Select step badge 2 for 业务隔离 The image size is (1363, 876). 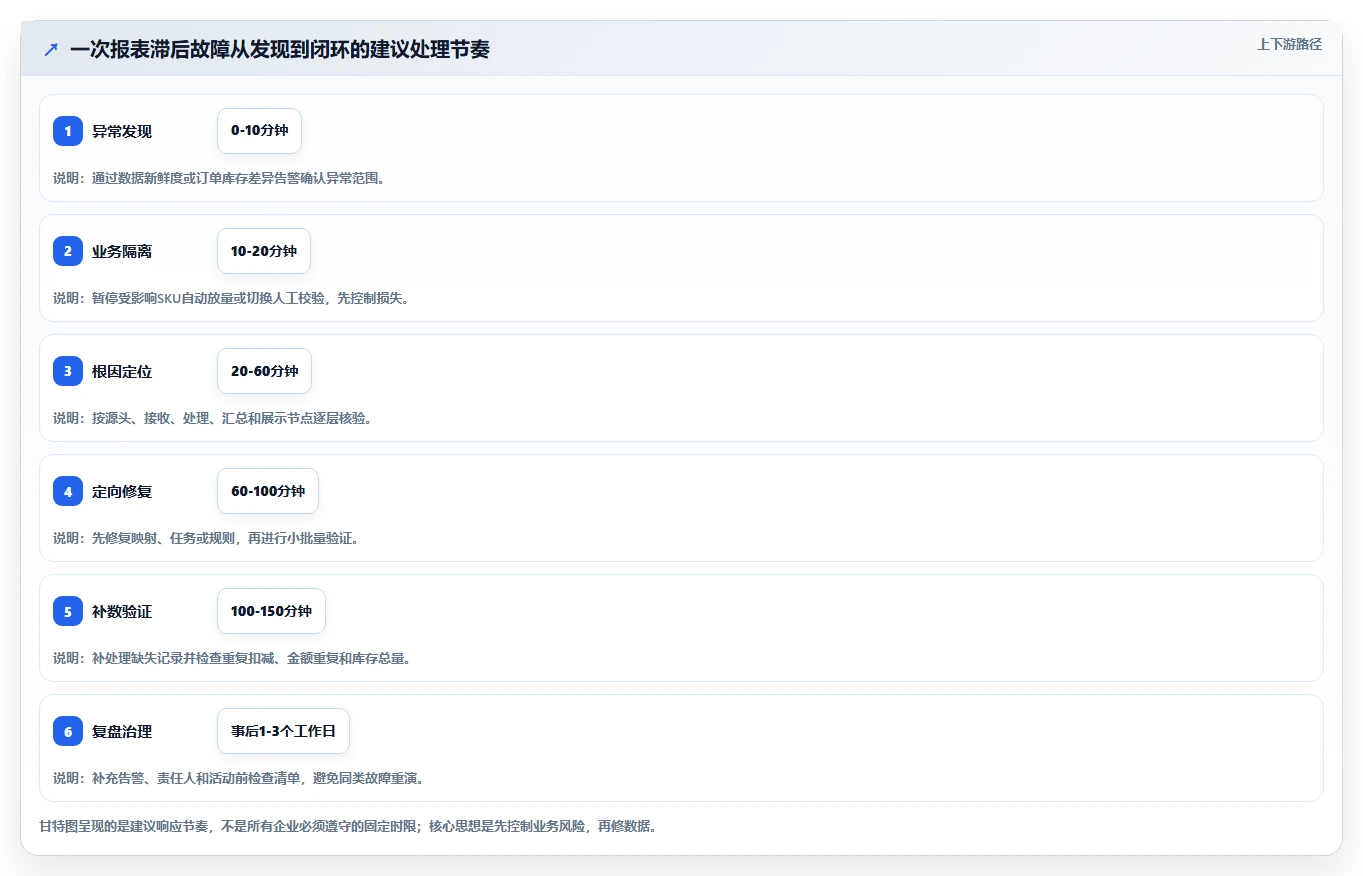[68, 251]
